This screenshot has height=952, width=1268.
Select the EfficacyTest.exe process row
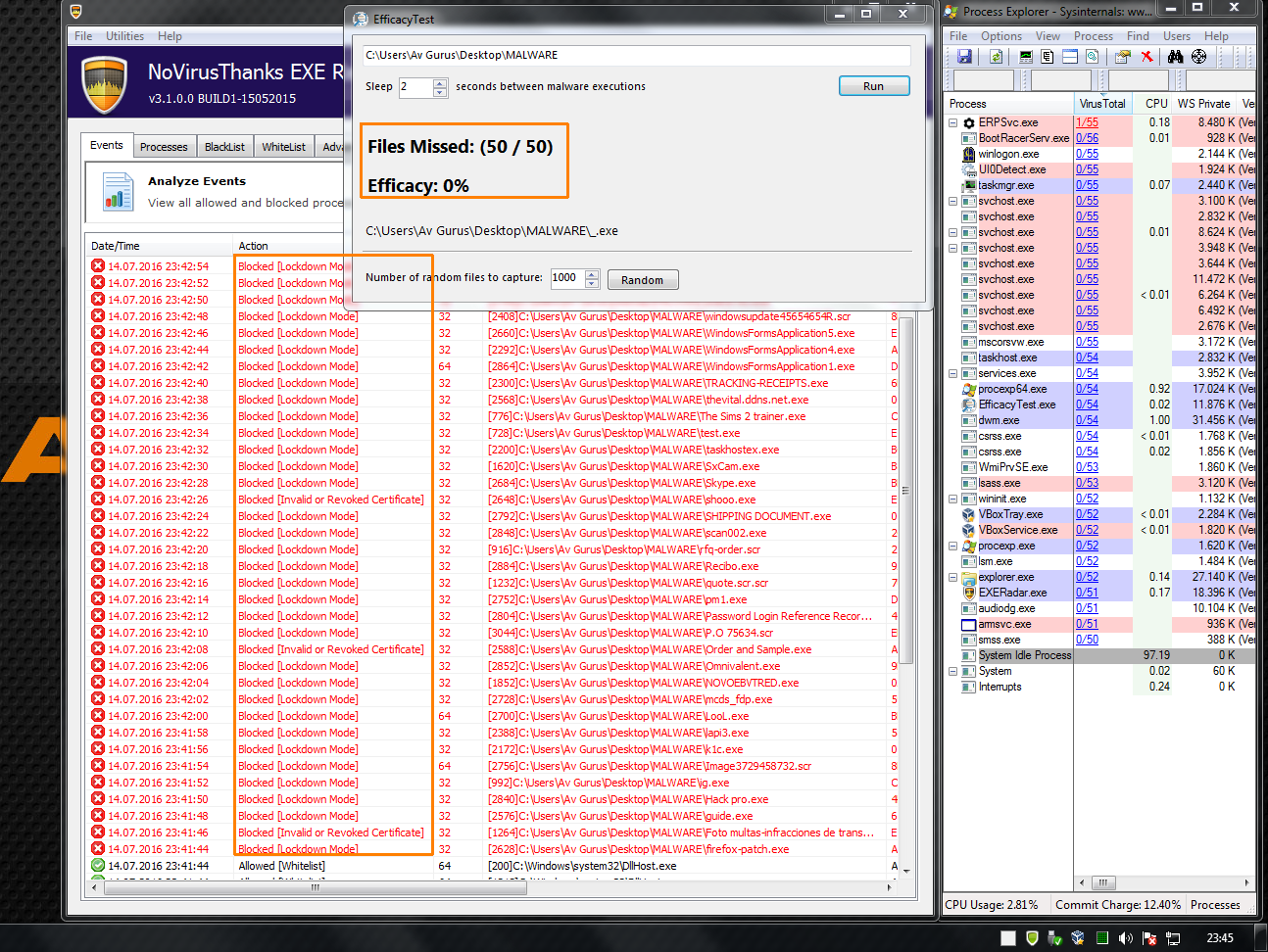click(x=1100, y=405)
